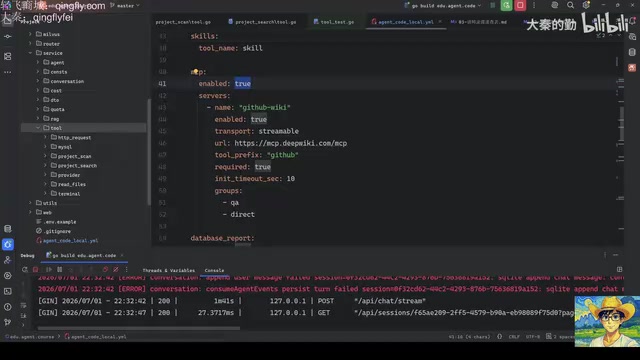Toggle Structure tool window in left sidebar
Screen dimensions: 640x360
click(x=8, y=56)
